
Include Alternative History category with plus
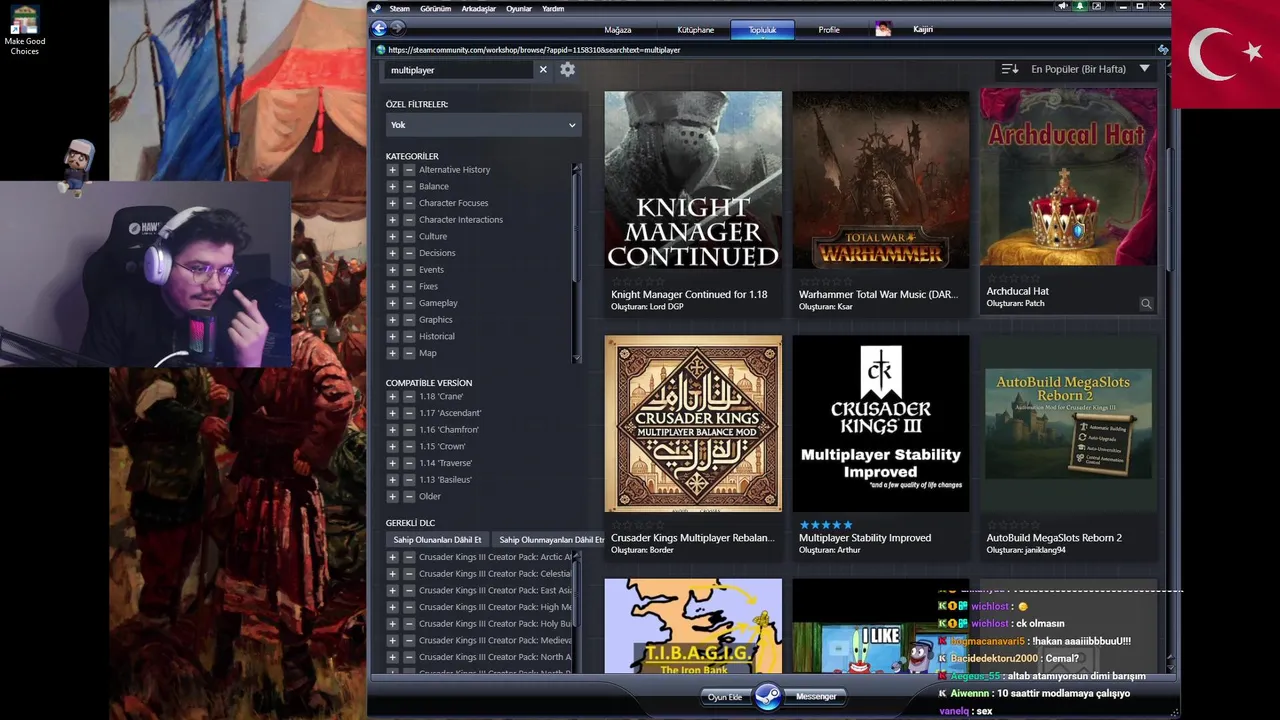tap(392, 170)
